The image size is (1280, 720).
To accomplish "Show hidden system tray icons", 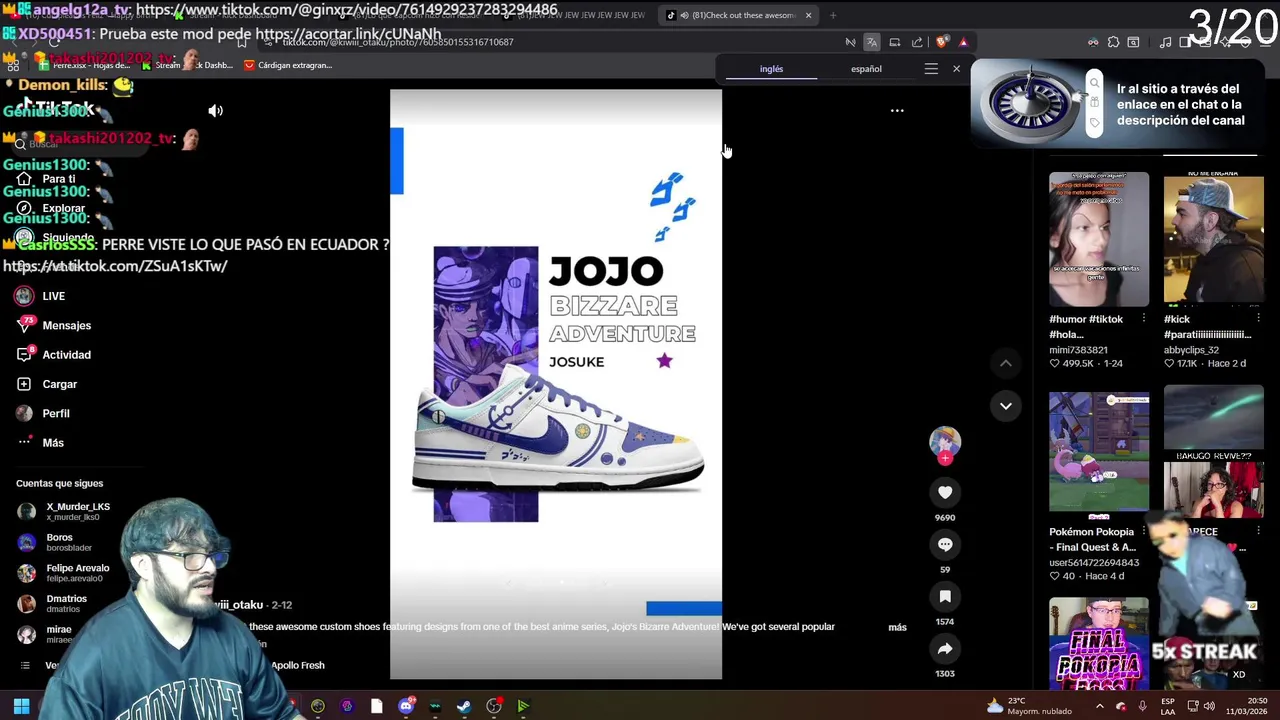I will pyautogui.click(x=1099, y=706).
